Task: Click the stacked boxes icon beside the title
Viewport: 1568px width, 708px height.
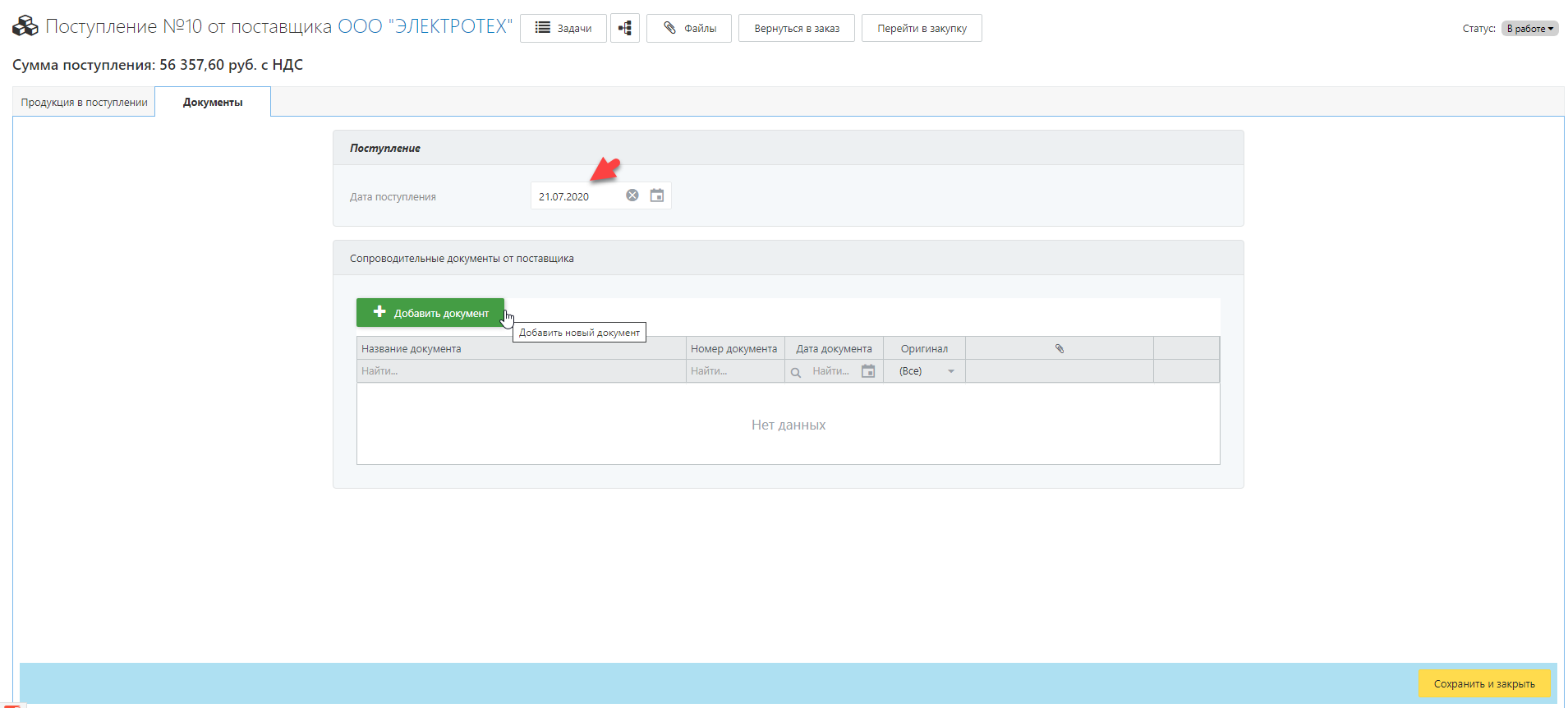Action: pyautogui.click(x=25, y=27)
